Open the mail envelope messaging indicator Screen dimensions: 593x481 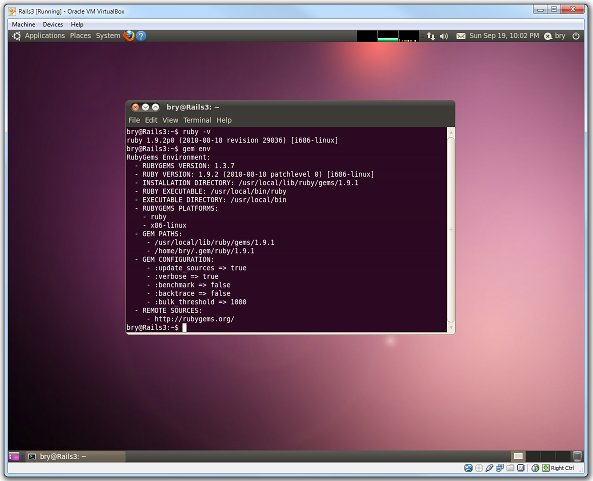(x=461, y=36)
